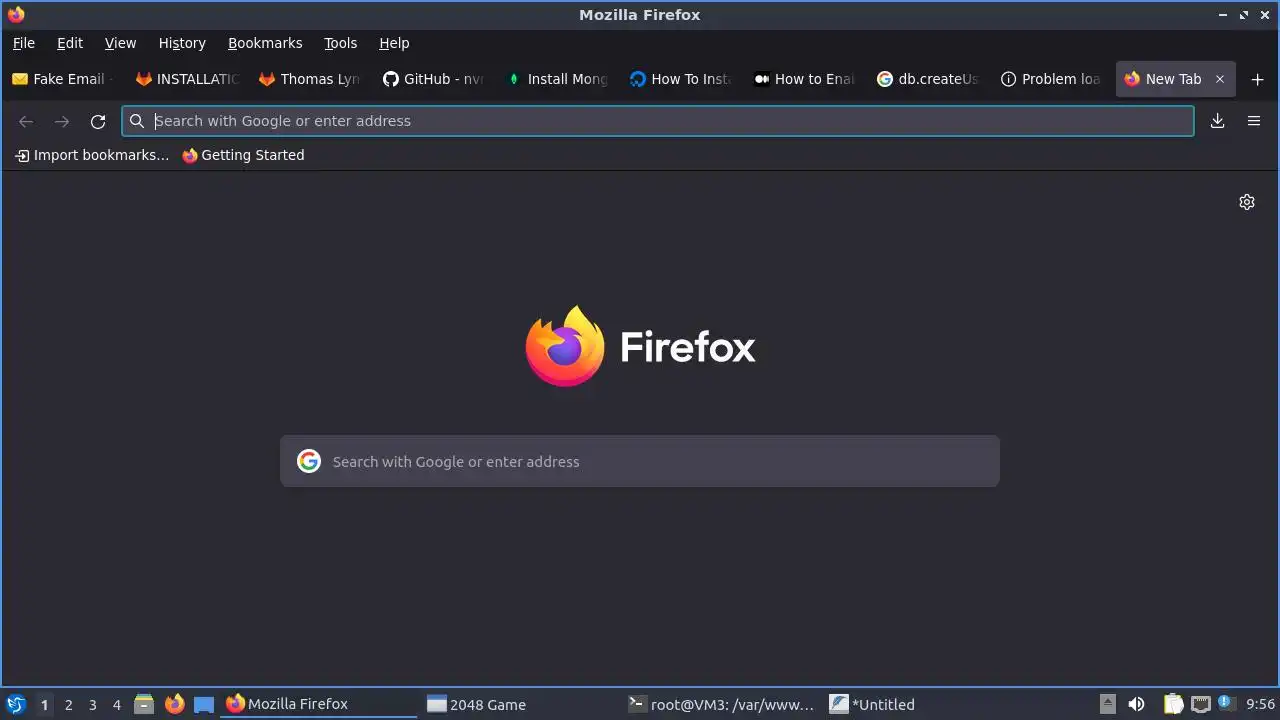Screen dimensions: 1280x720
Task: Switch to the How to Enal tab
Action: pyautogui.click(x=803, y=79)
